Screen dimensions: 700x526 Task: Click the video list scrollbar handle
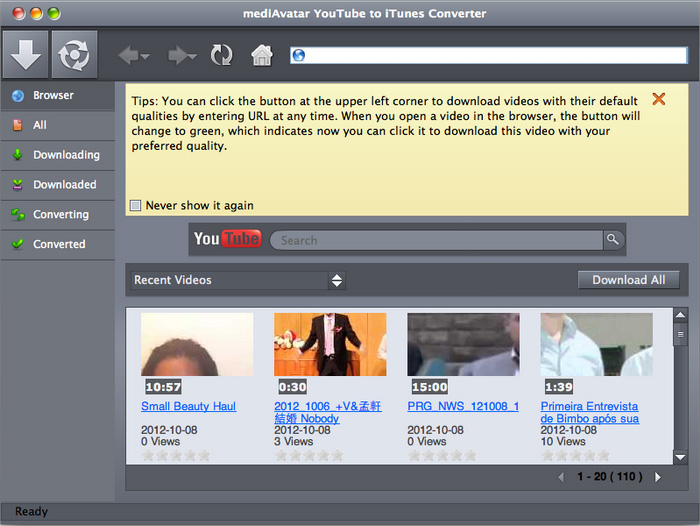pos(680,334)
